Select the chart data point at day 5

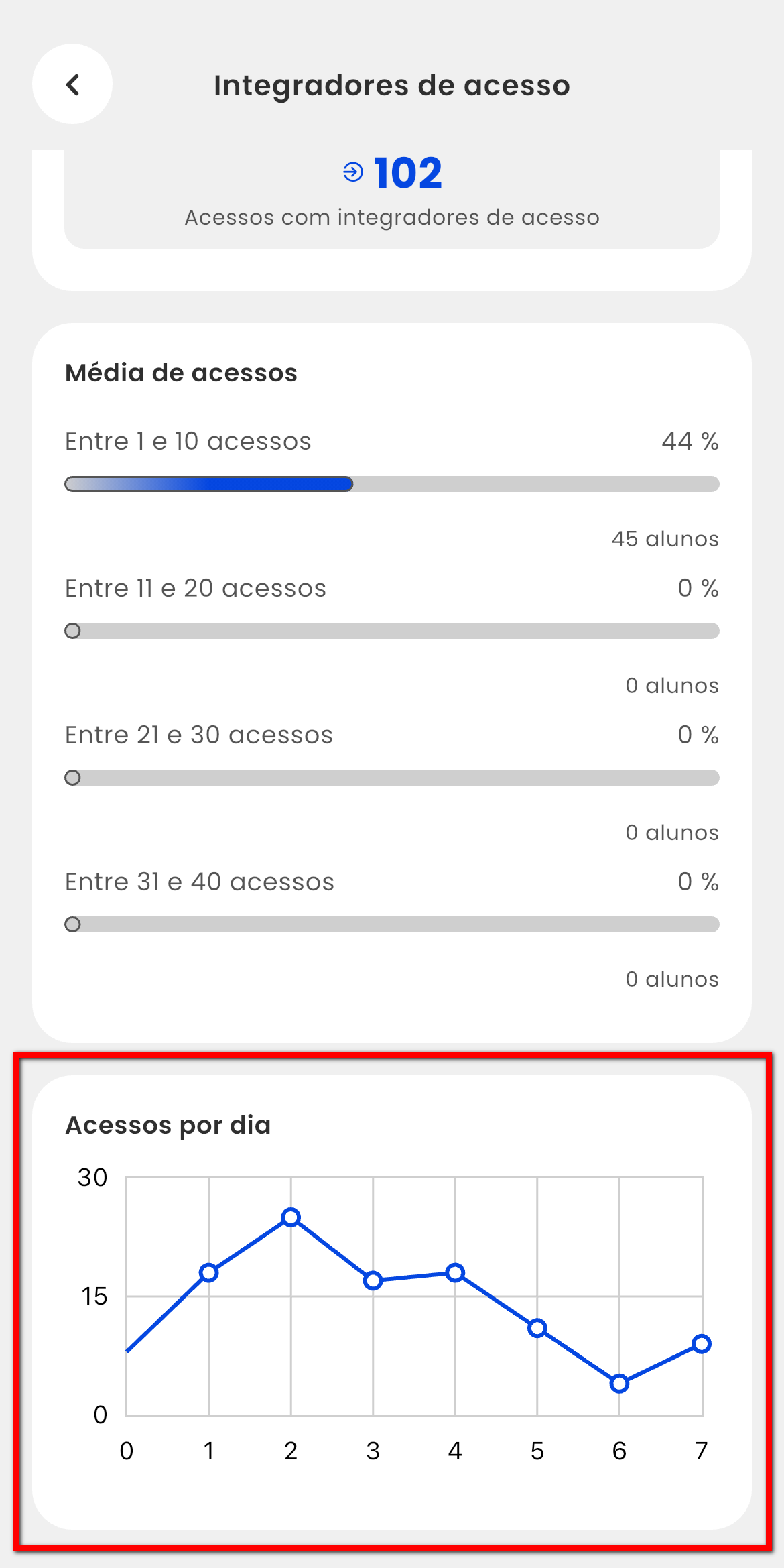[x=537, y=1328]
